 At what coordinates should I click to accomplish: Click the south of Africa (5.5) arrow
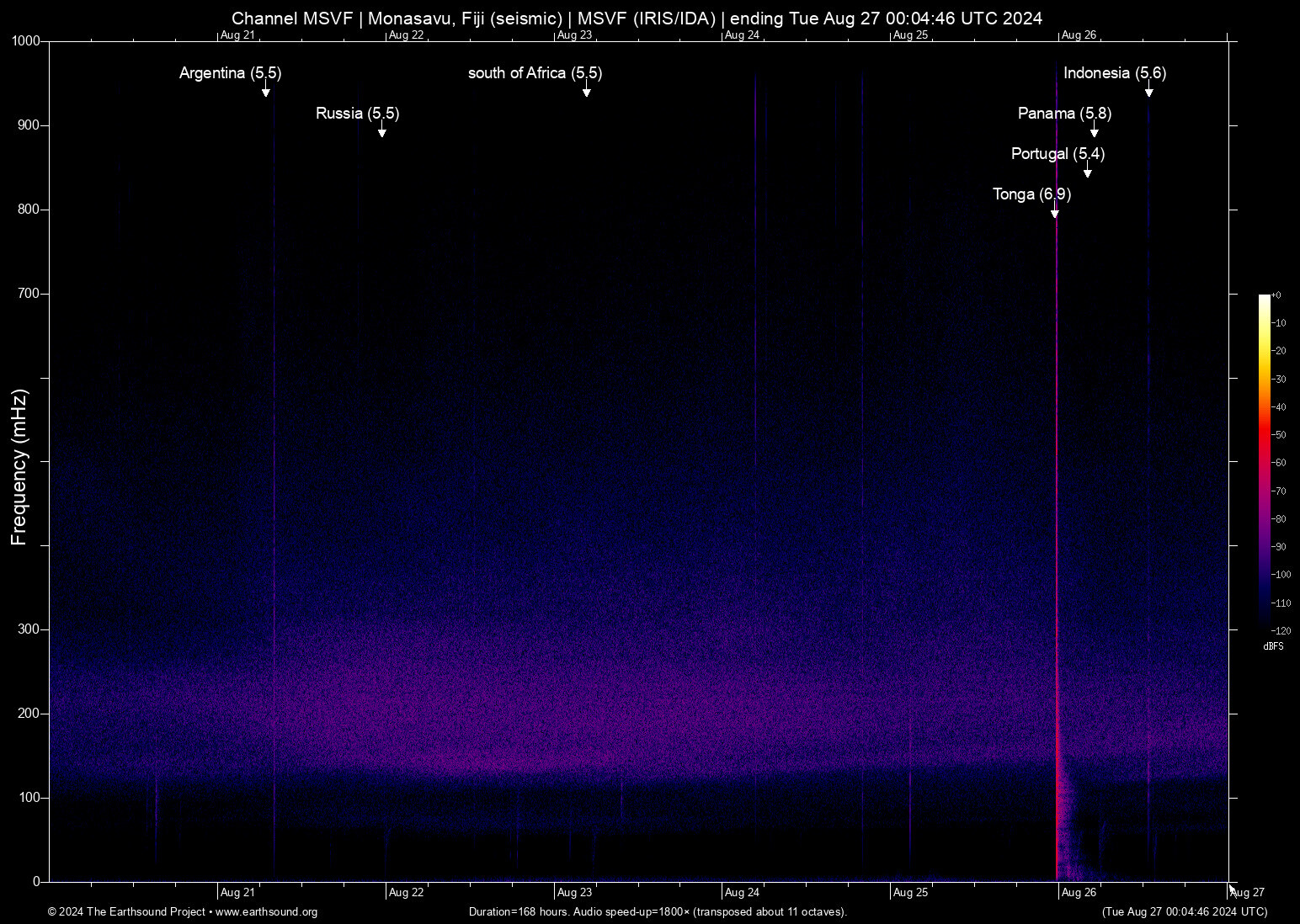point(587,89)
